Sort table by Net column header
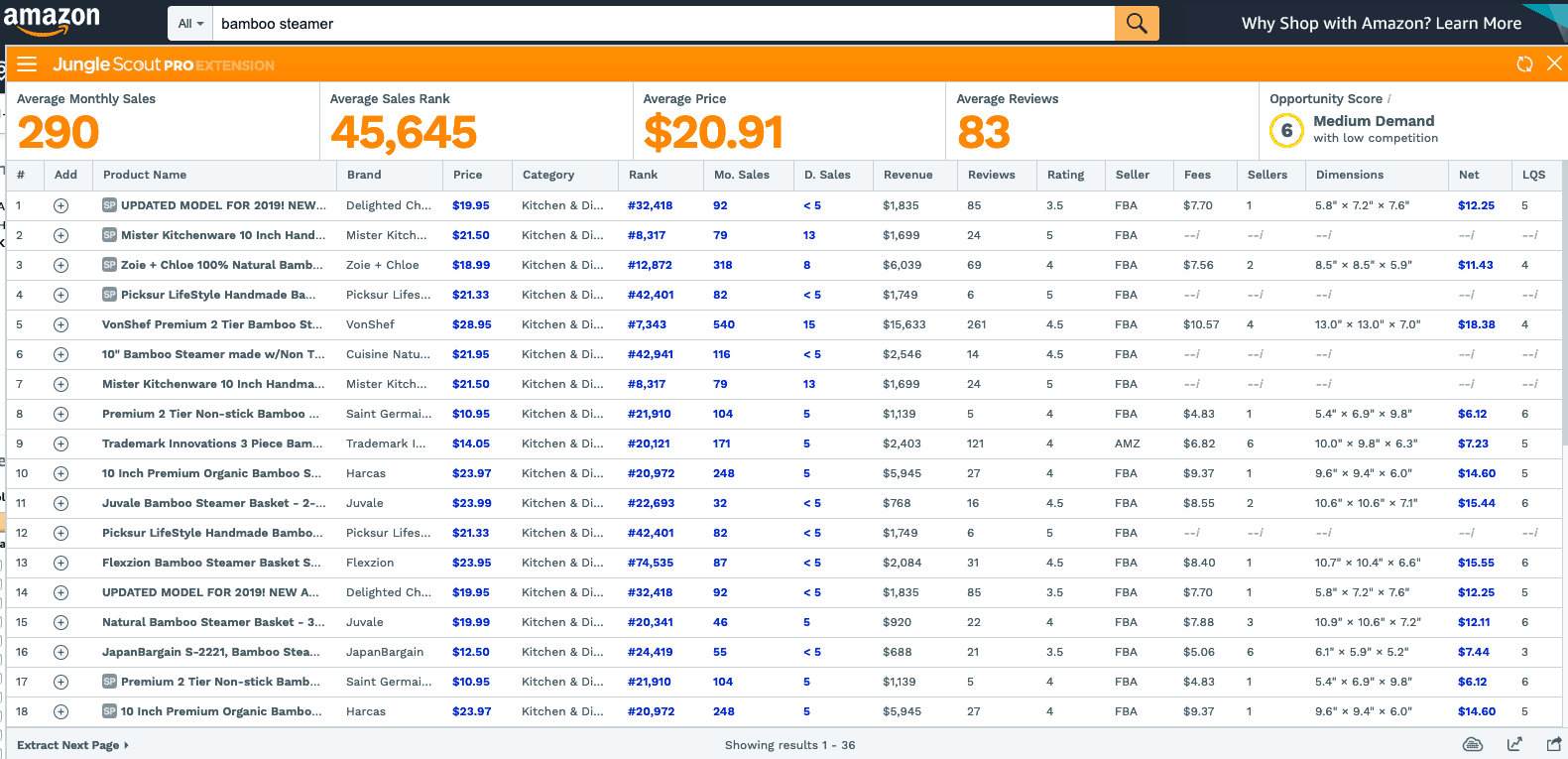This screenshot has width=1568, height=759. click(1469, 175)
